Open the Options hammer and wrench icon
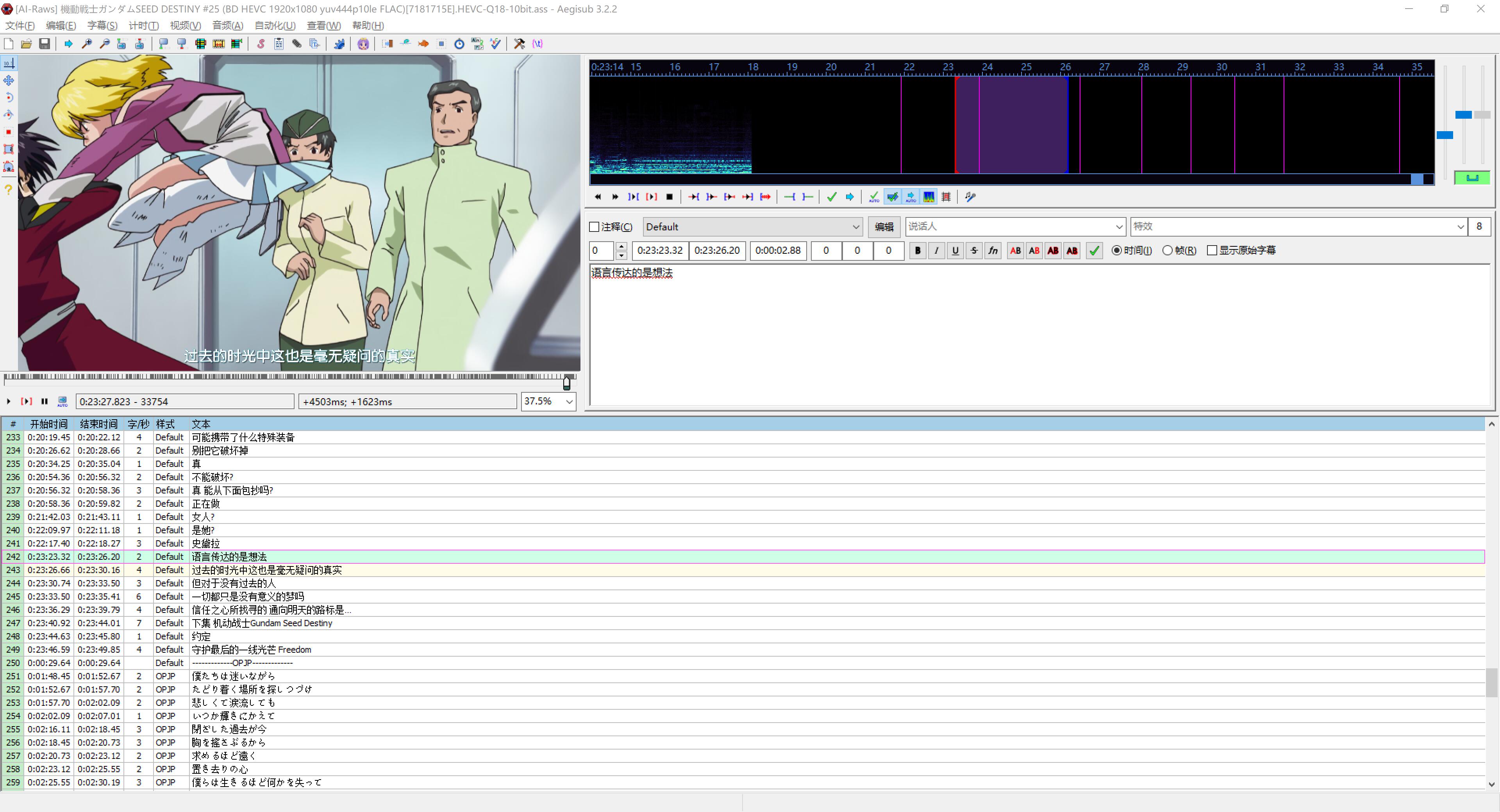1500x812 pixels. pyautogui.click(x=520, y=44)
